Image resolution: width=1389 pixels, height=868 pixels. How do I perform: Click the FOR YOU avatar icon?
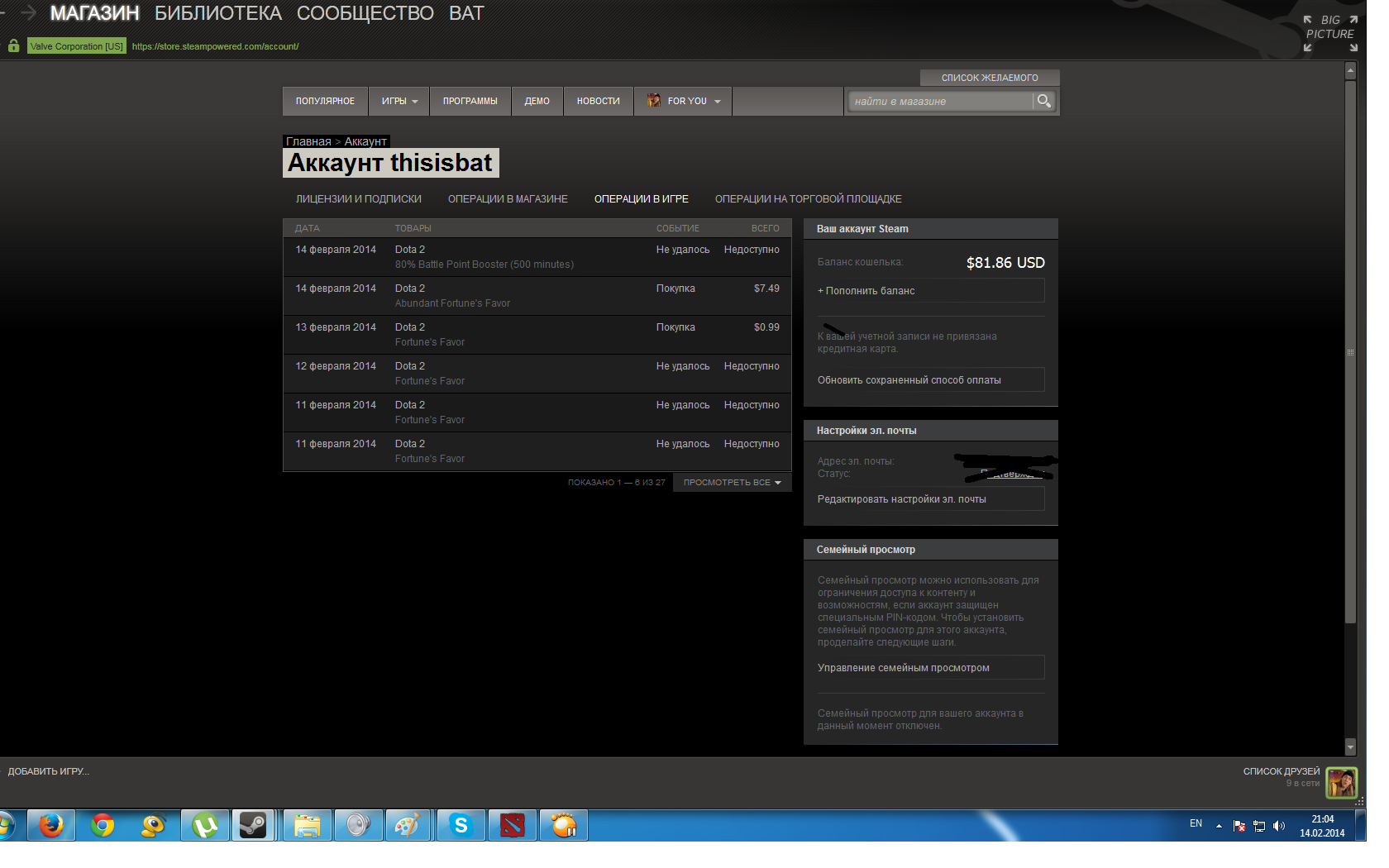point(654,101)
